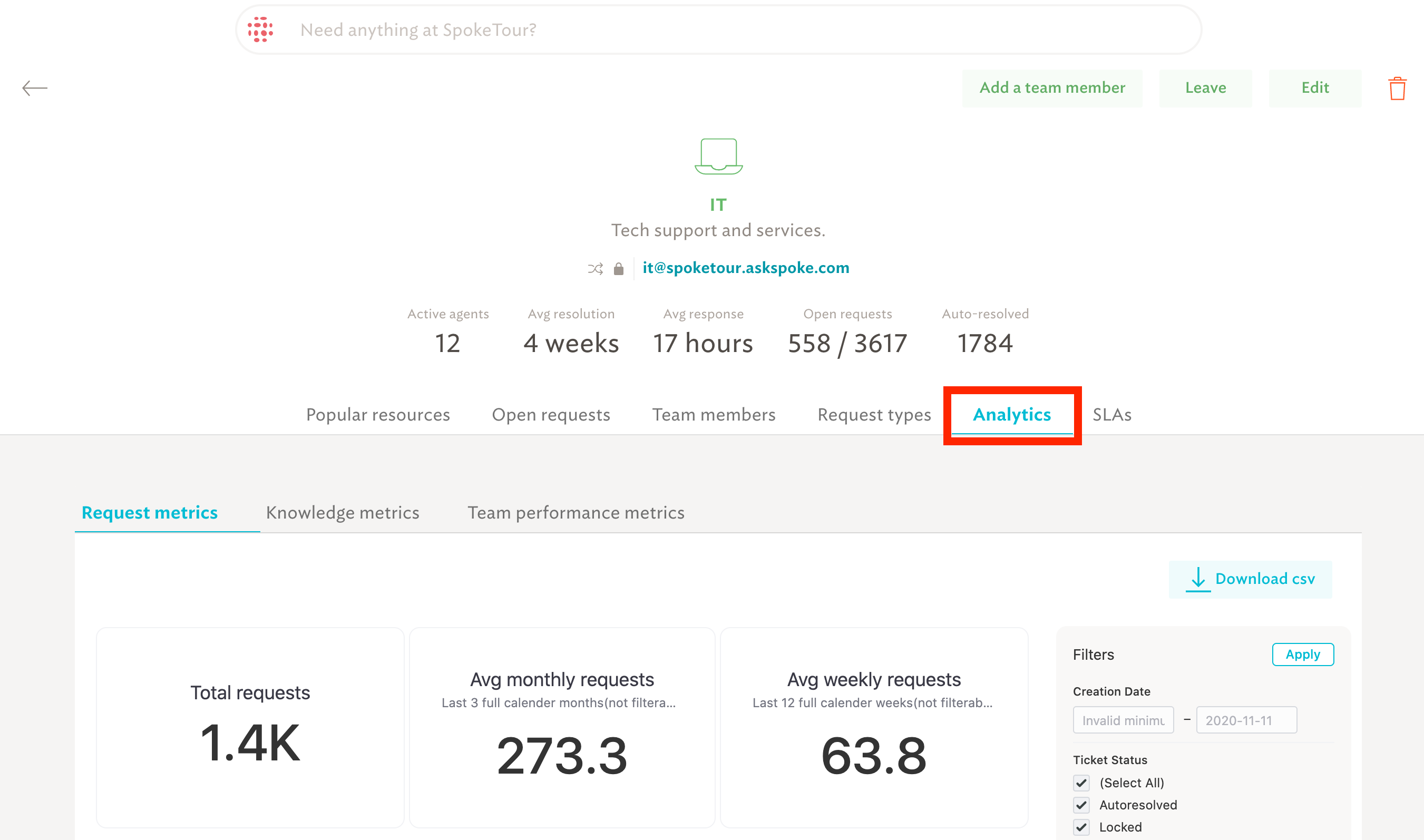This screenshot has width=1424, height=840.
Task: Focus the Need anything at SpokeTour search field
Action: pos(718,30)
